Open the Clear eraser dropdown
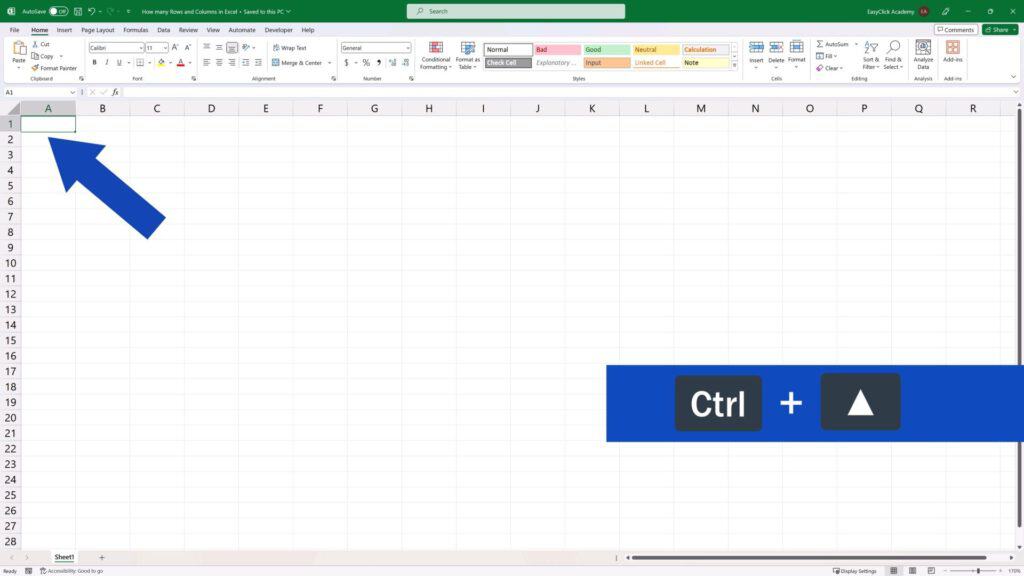This screenshot has width=1024, height=576. (829, 68)
